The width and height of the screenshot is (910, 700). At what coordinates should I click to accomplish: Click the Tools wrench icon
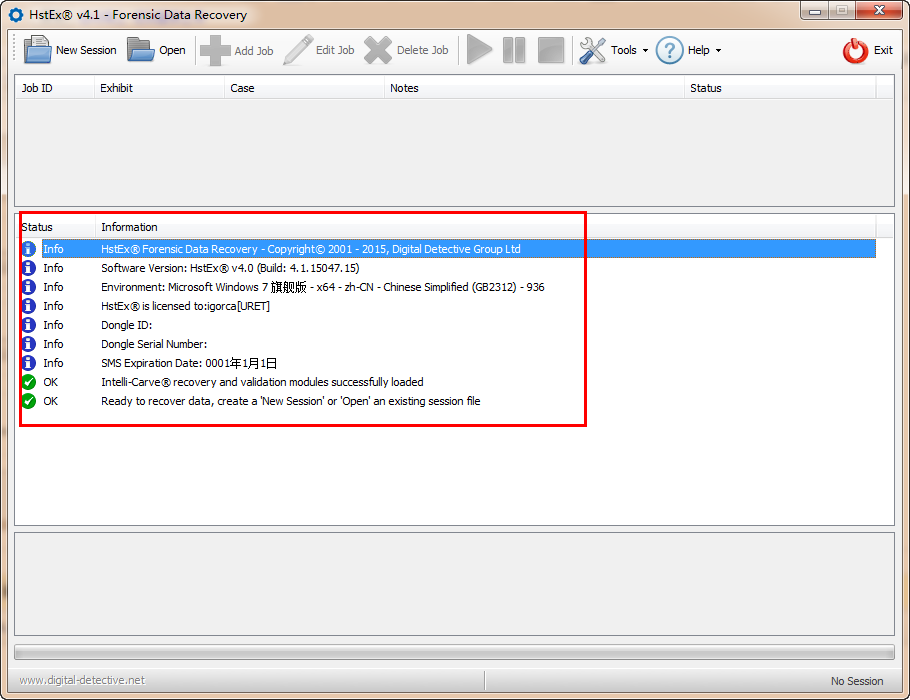(593, 50)
